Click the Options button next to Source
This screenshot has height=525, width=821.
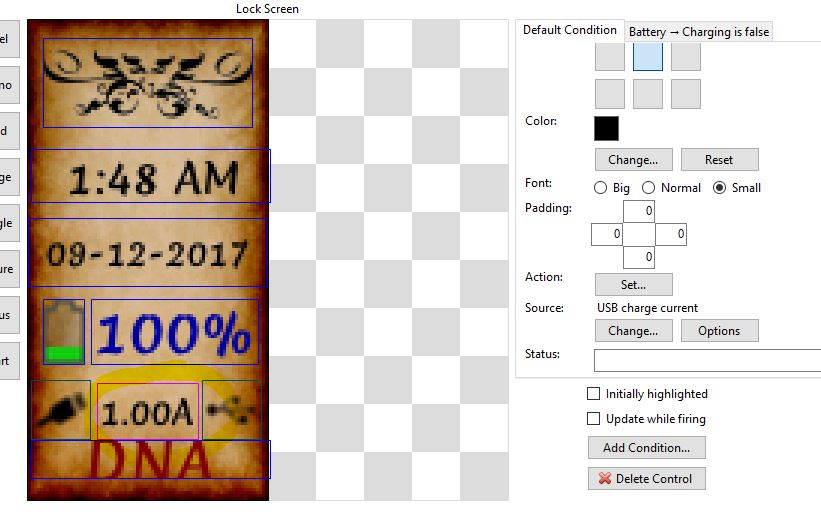tap(719, 331)
